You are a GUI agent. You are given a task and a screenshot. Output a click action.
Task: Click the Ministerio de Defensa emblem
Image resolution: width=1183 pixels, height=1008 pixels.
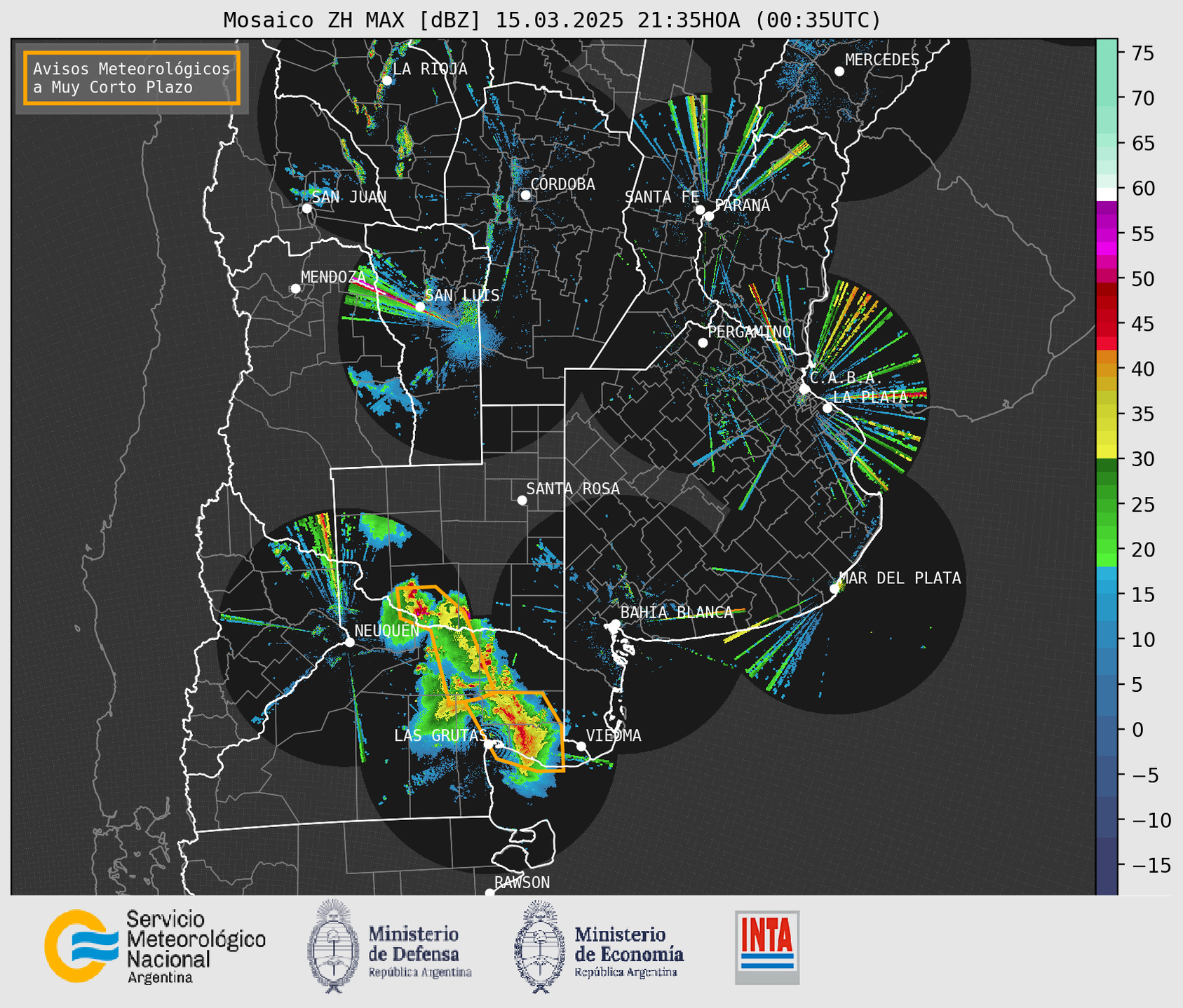tap(334, 946)
